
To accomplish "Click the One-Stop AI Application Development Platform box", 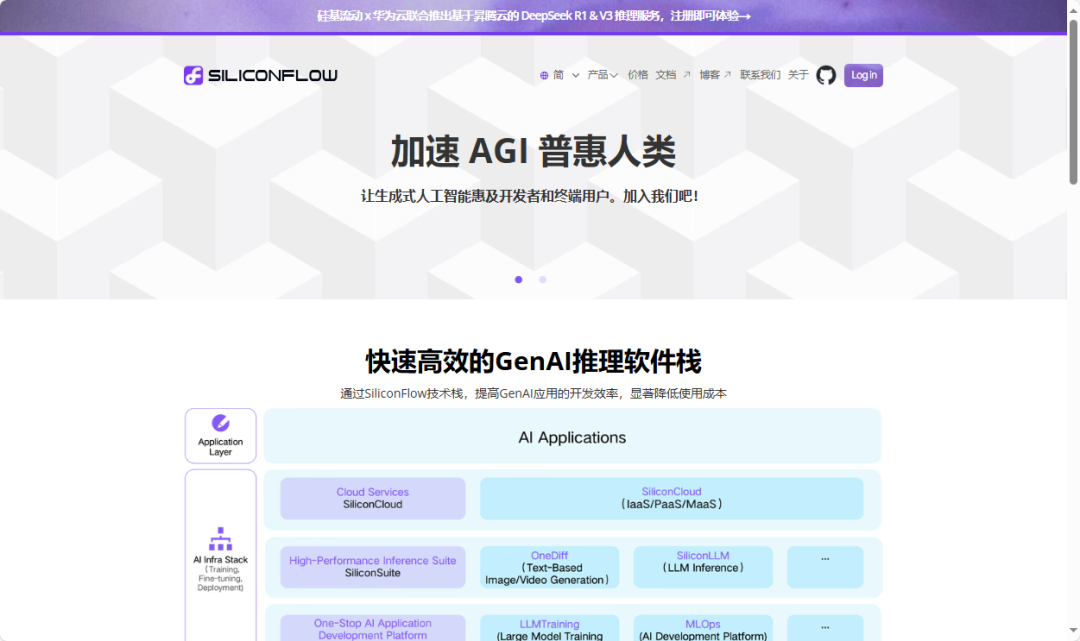I will coord(373,628).
